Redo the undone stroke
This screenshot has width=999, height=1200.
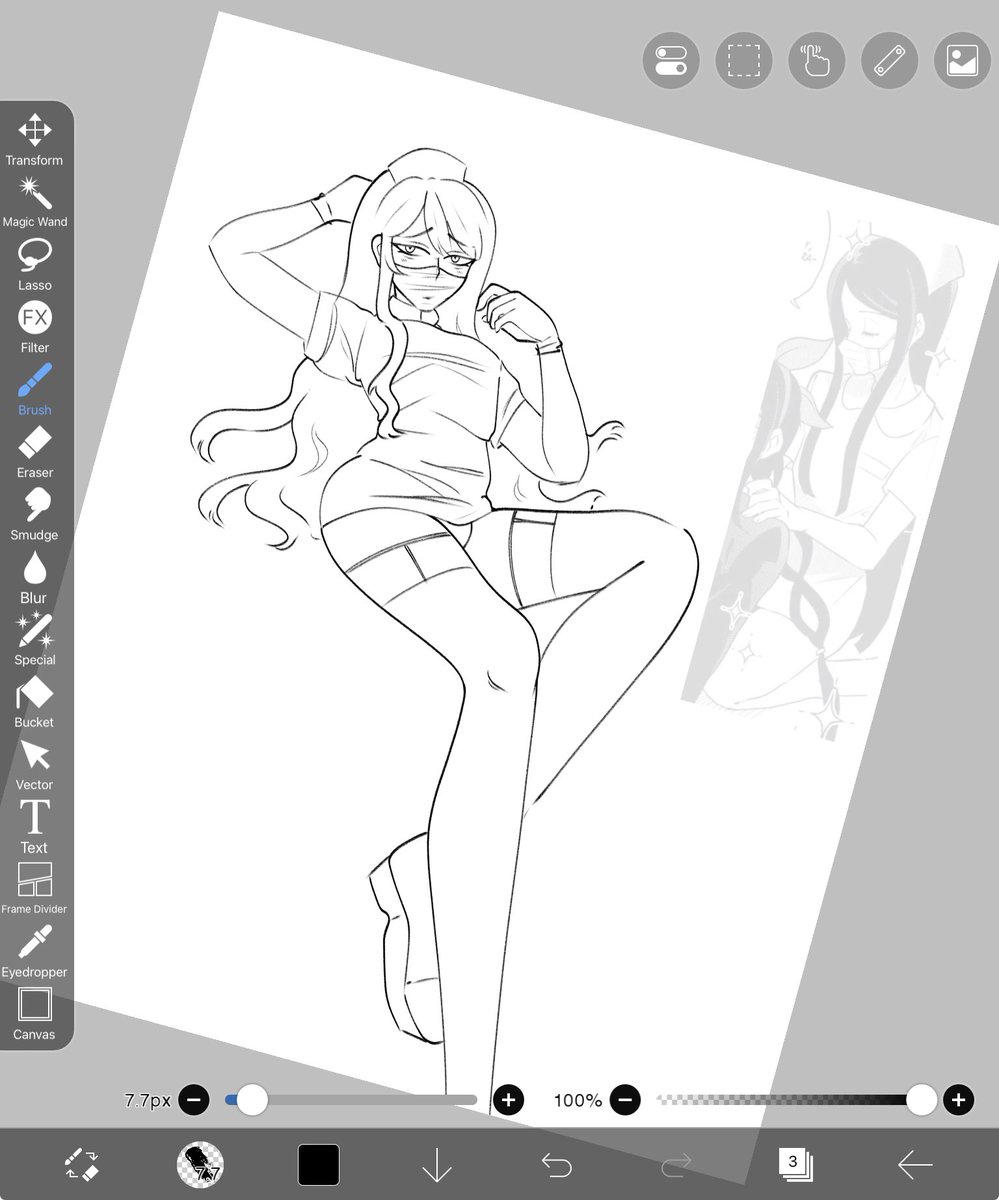[677, 1165]
